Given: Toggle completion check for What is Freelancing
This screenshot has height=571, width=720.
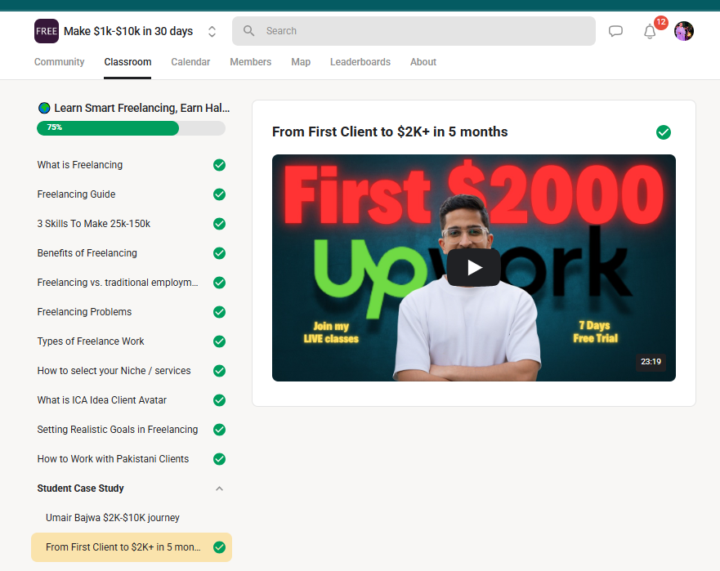Looking at the screenshot, I should 219,165.
